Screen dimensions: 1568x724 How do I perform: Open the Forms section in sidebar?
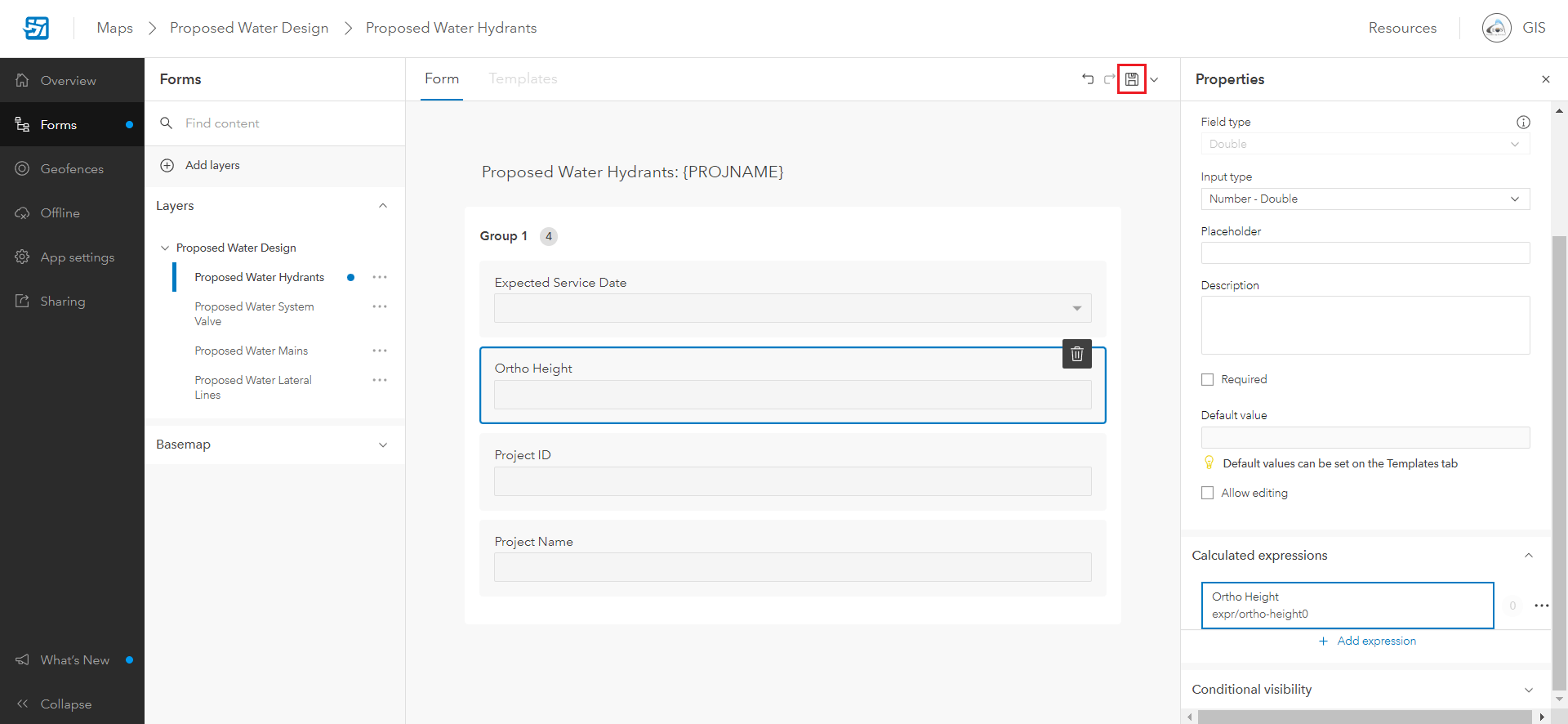[72, 124]
